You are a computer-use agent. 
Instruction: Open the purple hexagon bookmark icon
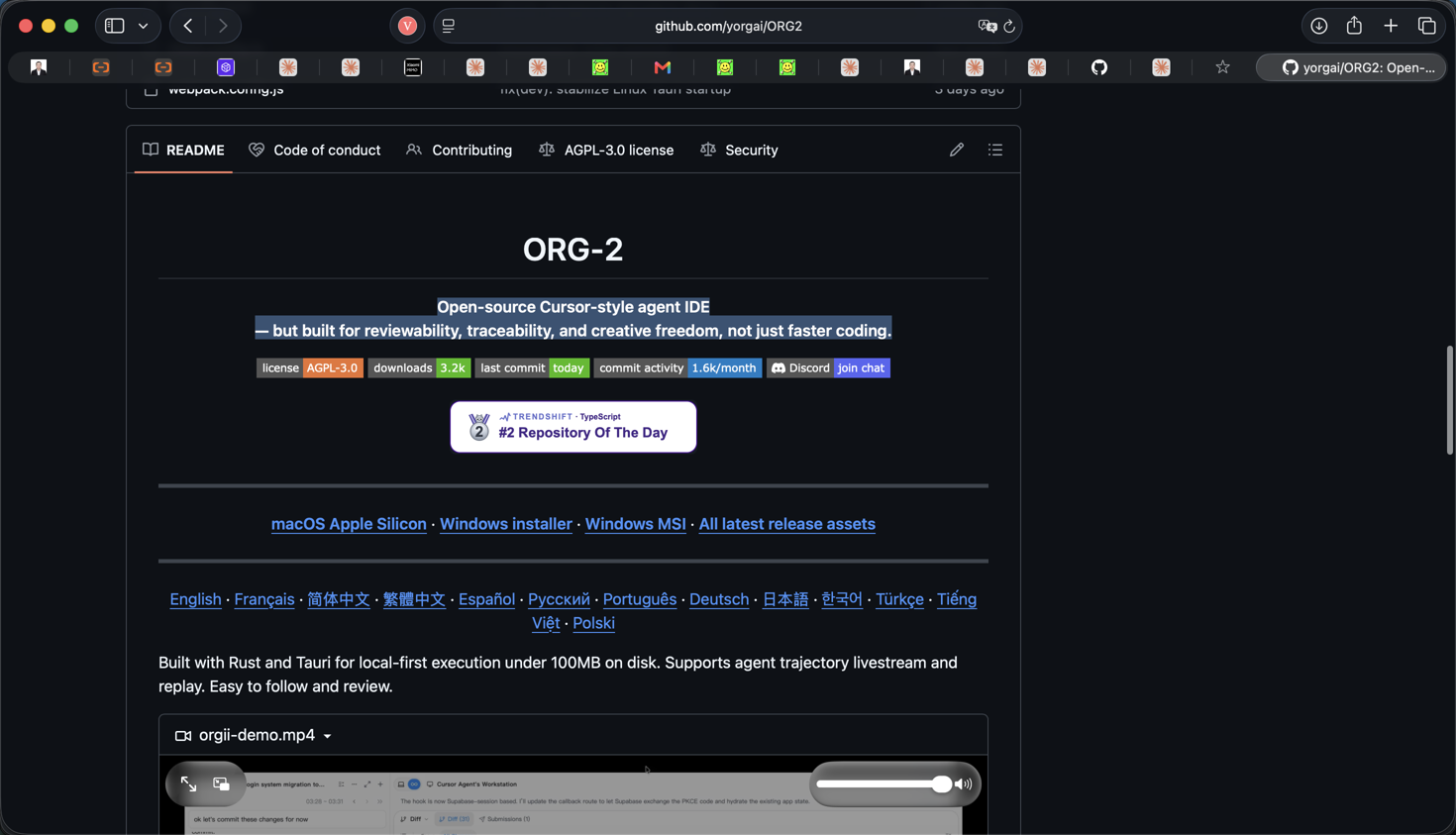(226, 67)
